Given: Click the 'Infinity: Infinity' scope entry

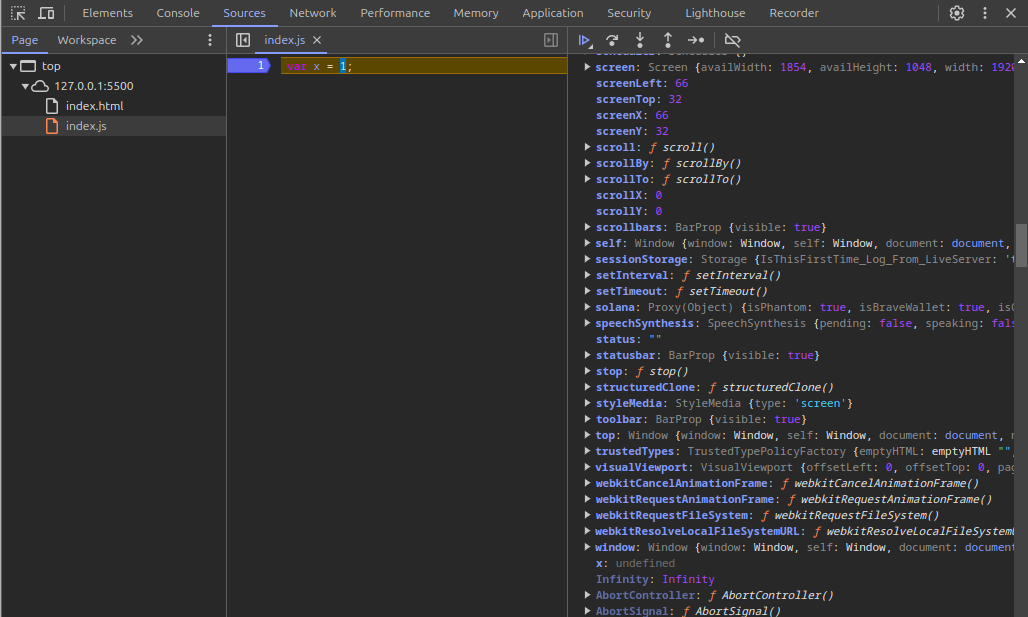Looking at the screenshot, I should point(655,579).
